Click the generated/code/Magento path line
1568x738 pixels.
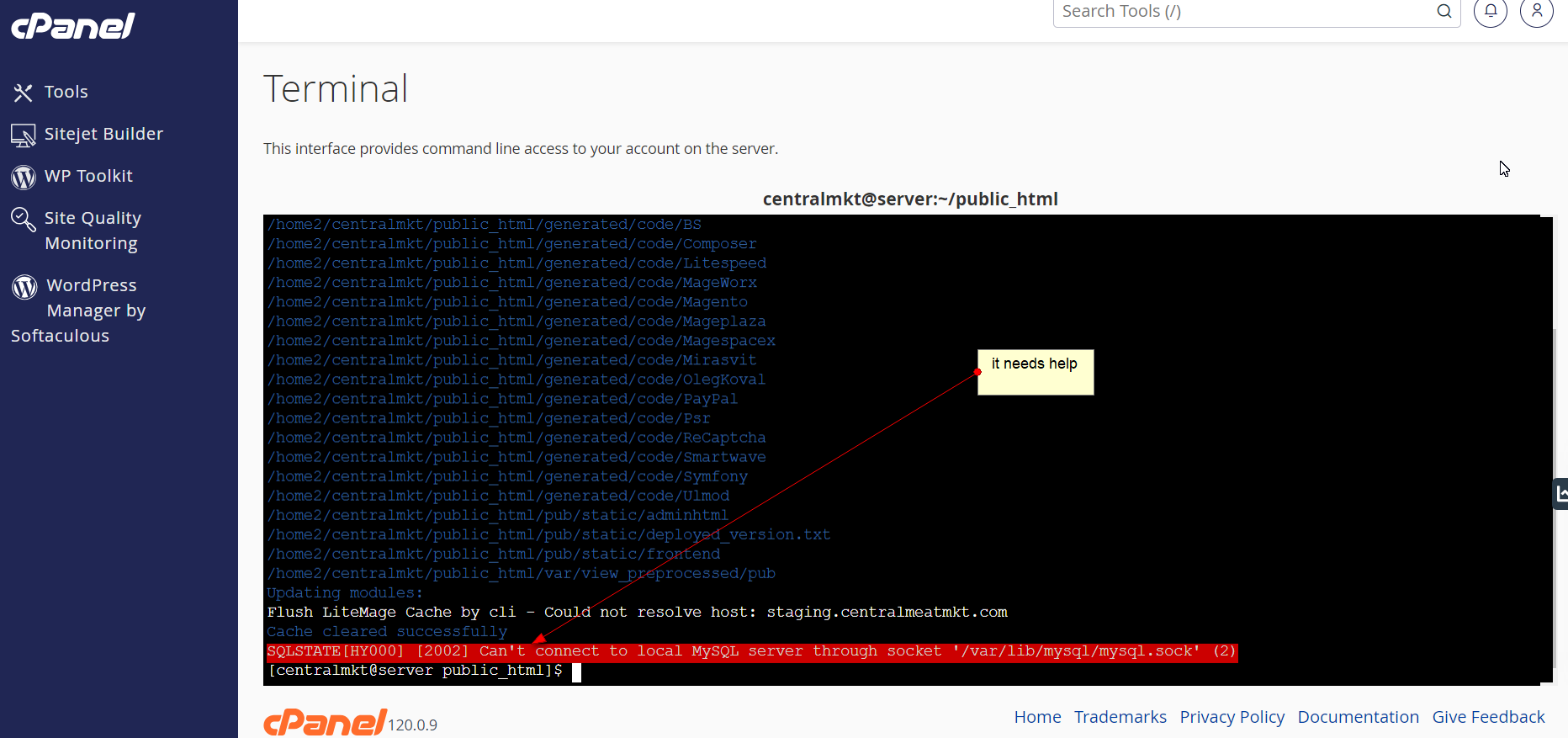point(507,302)
